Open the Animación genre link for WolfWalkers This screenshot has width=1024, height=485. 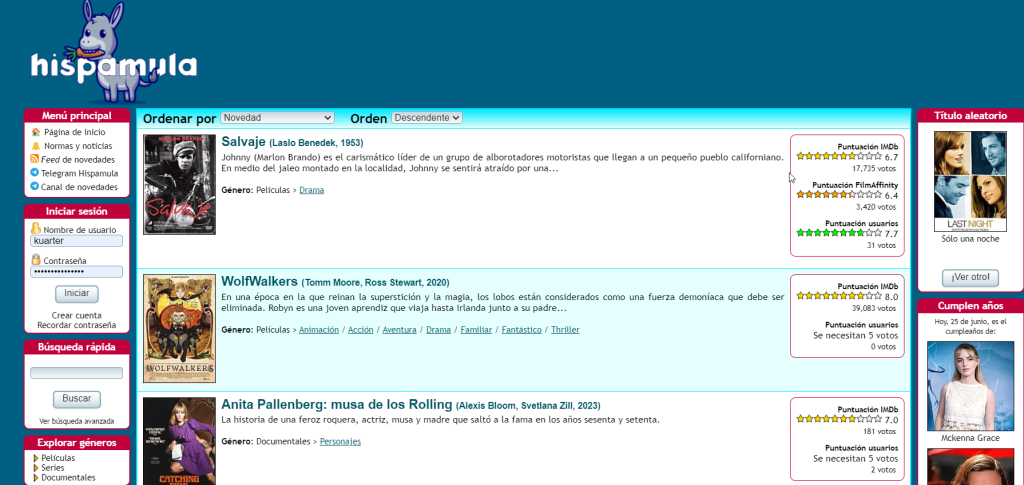pos(319,330)
